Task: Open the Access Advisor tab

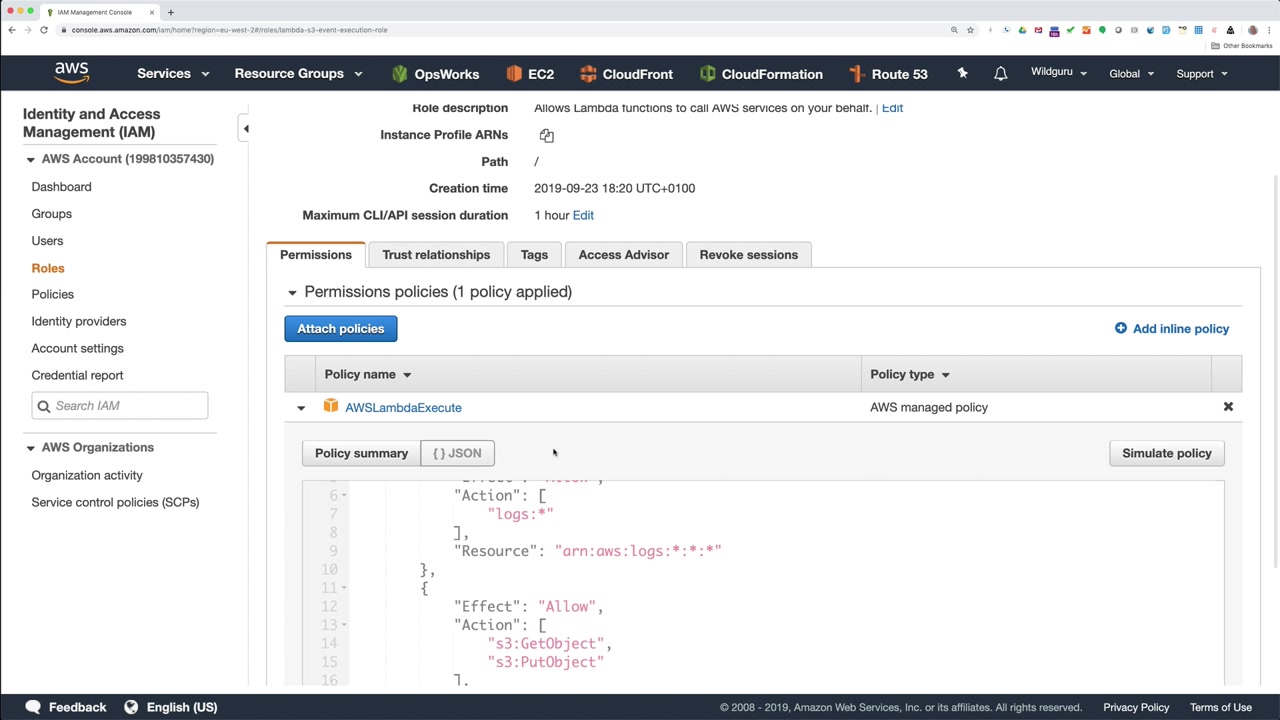Action: pos(623,255)
